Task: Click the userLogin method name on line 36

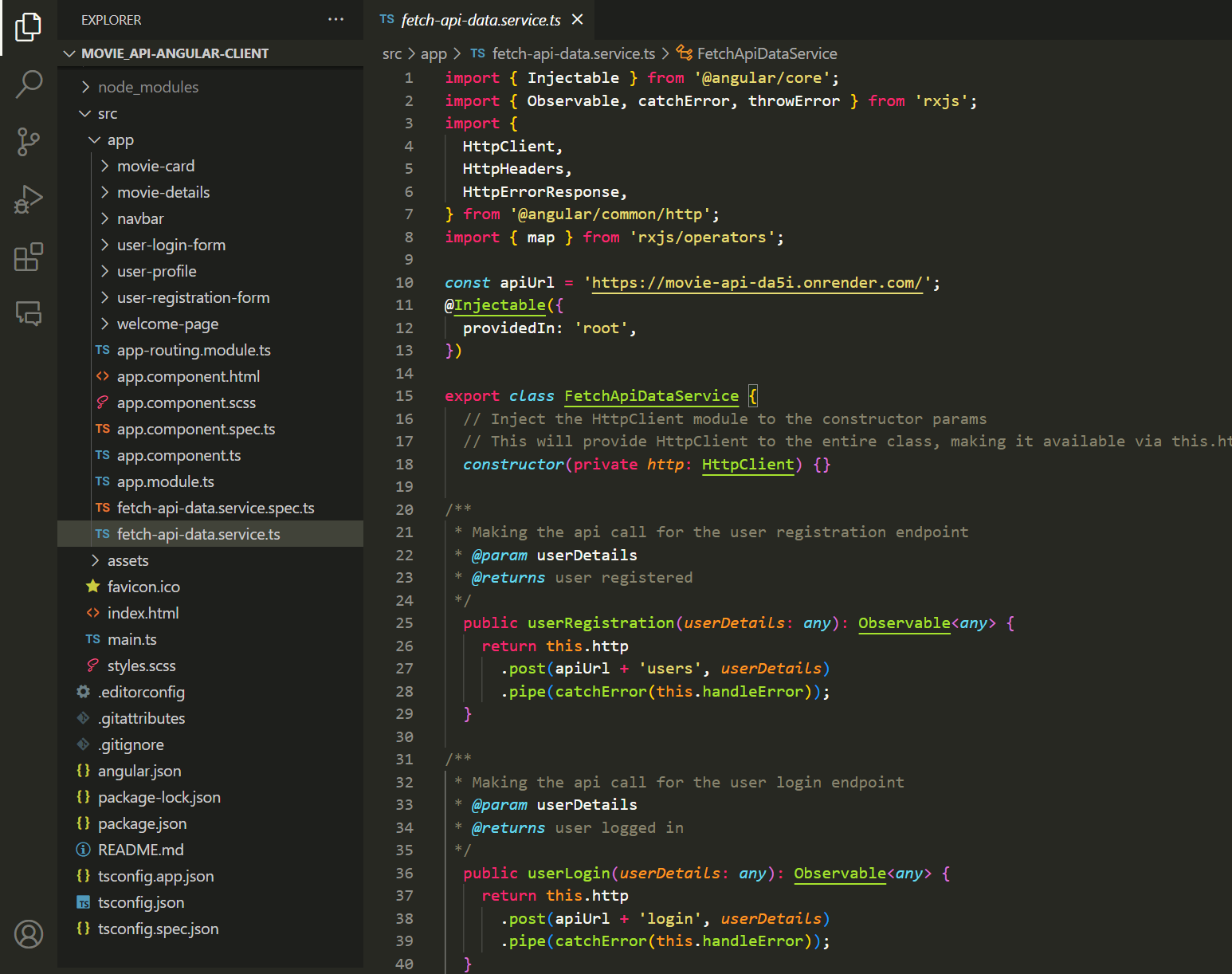Action: 569,874
